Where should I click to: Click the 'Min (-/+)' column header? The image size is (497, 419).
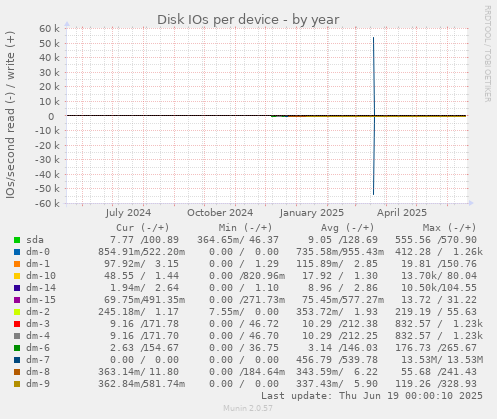(245, 228)
